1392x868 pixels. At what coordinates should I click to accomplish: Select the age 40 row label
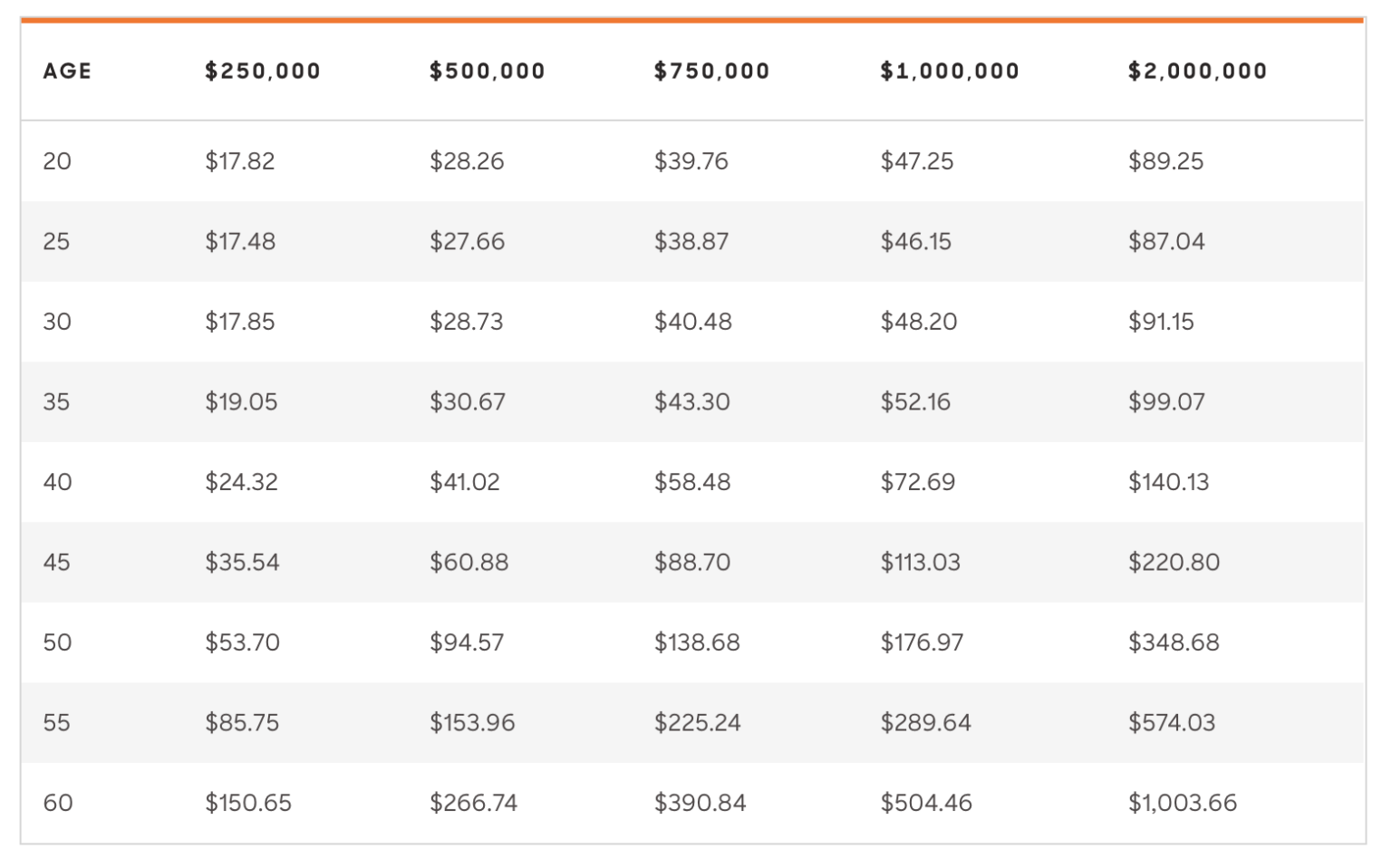point(57,482)
